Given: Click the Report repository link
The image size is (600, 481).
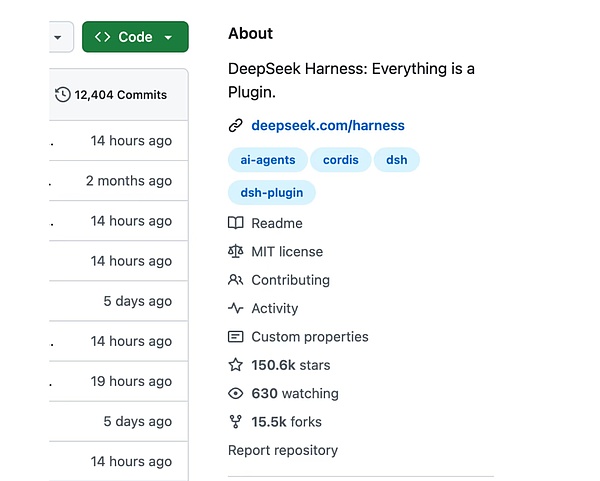Looking at the screenshot, I should [283, 450].
